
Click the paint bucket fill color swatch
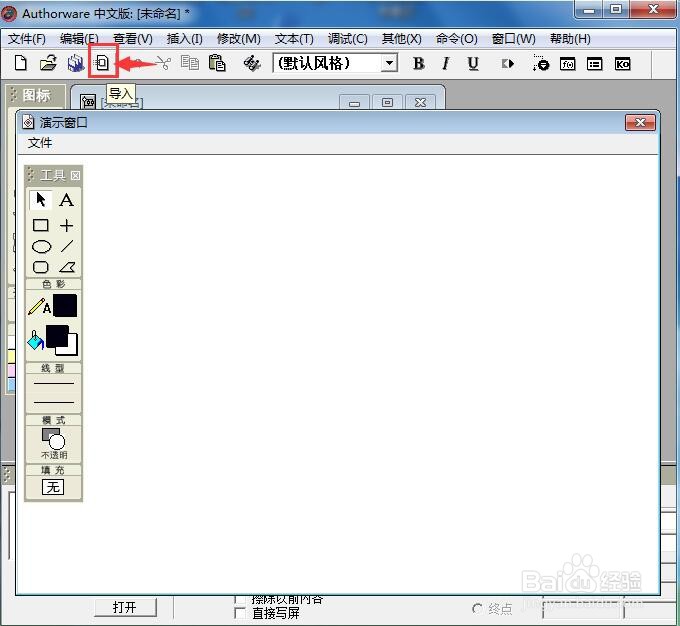point(62,340)
